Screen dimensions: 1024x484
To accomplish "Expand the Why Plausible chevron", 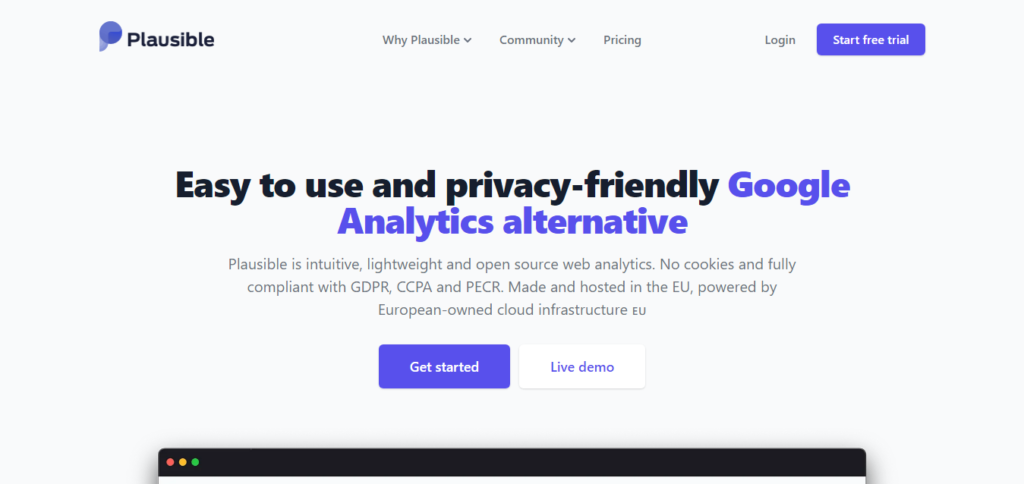I will tap(468, 40).
